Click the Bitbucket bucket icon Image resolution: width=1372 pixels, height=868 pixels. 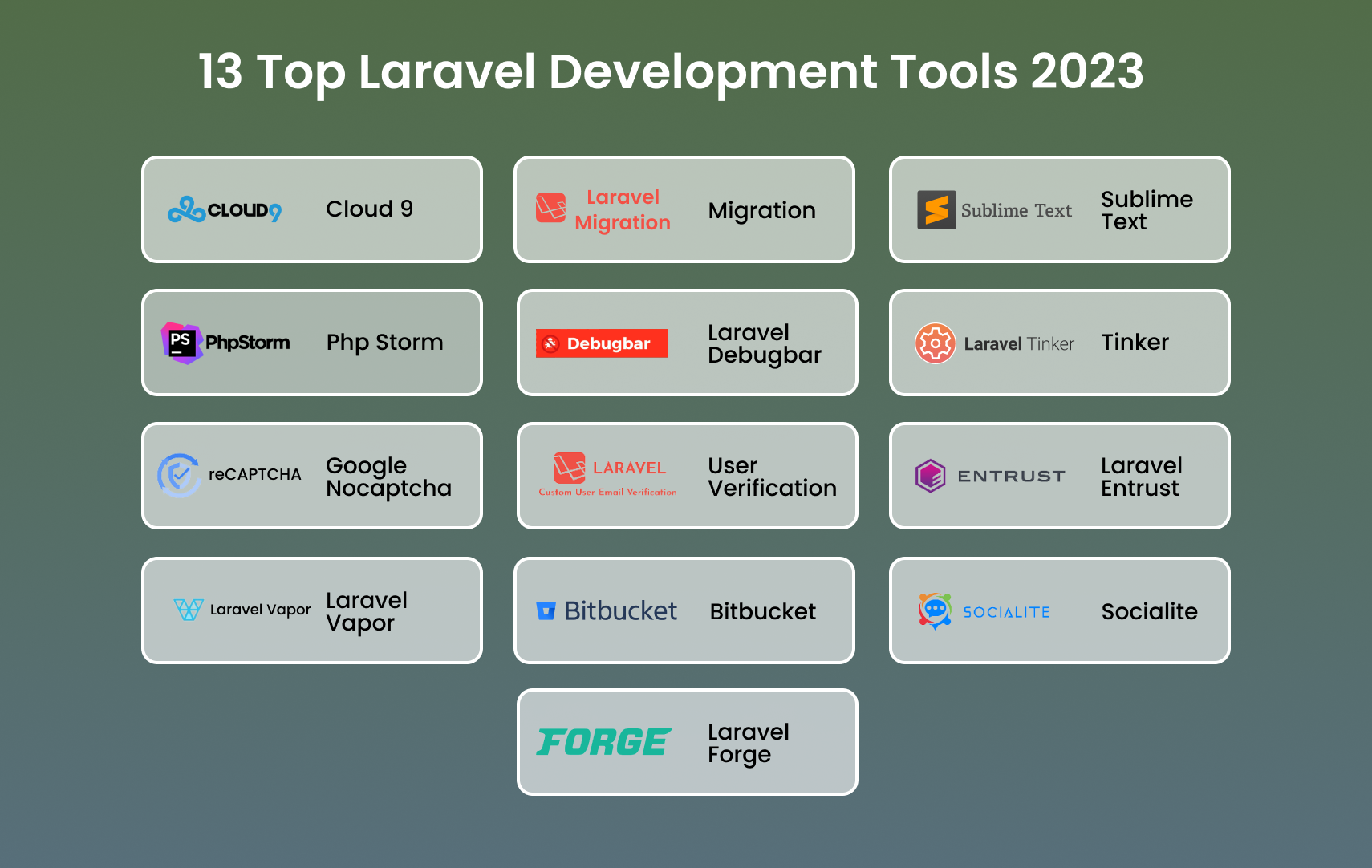point(546,611)
